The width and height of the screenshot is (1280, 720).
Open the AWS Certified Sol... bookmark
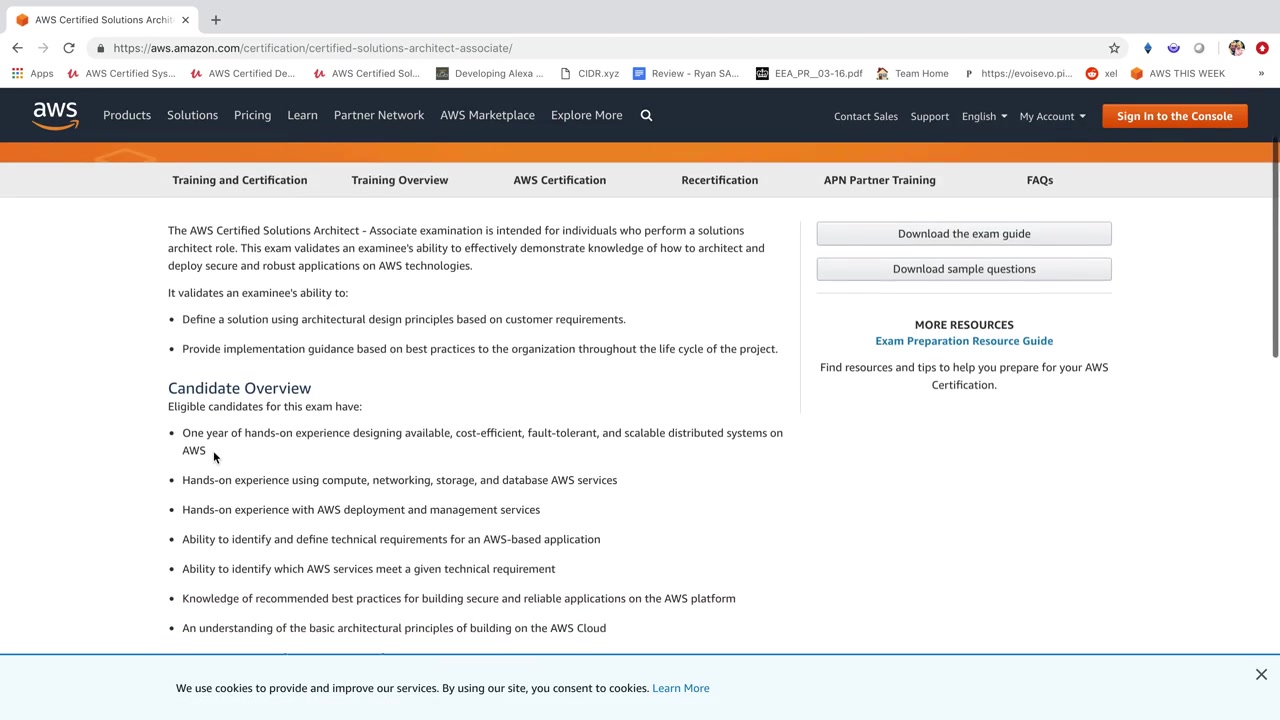367,73
